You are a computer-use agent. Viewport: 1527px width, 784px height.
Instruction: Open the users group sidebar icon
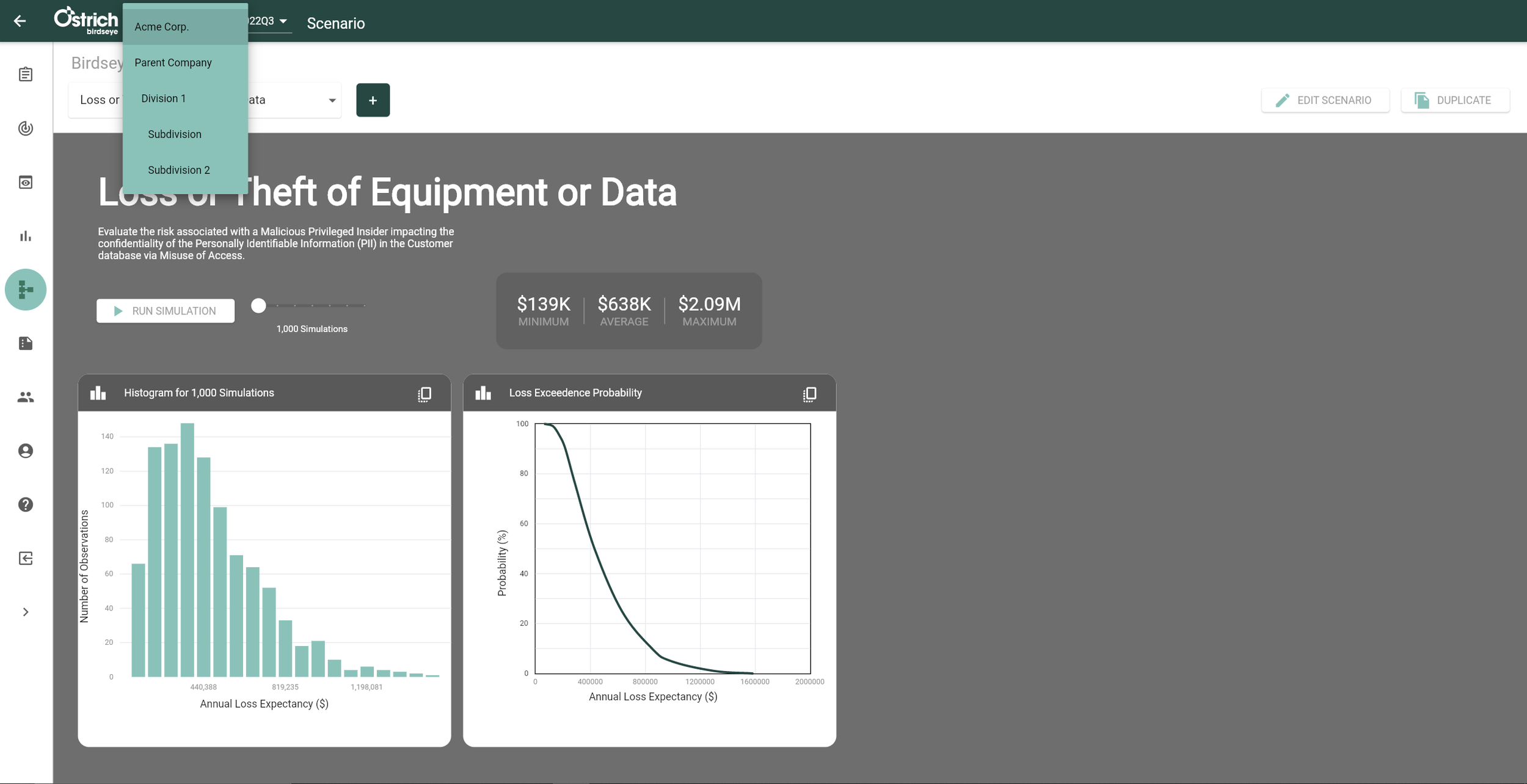point(26,397)
